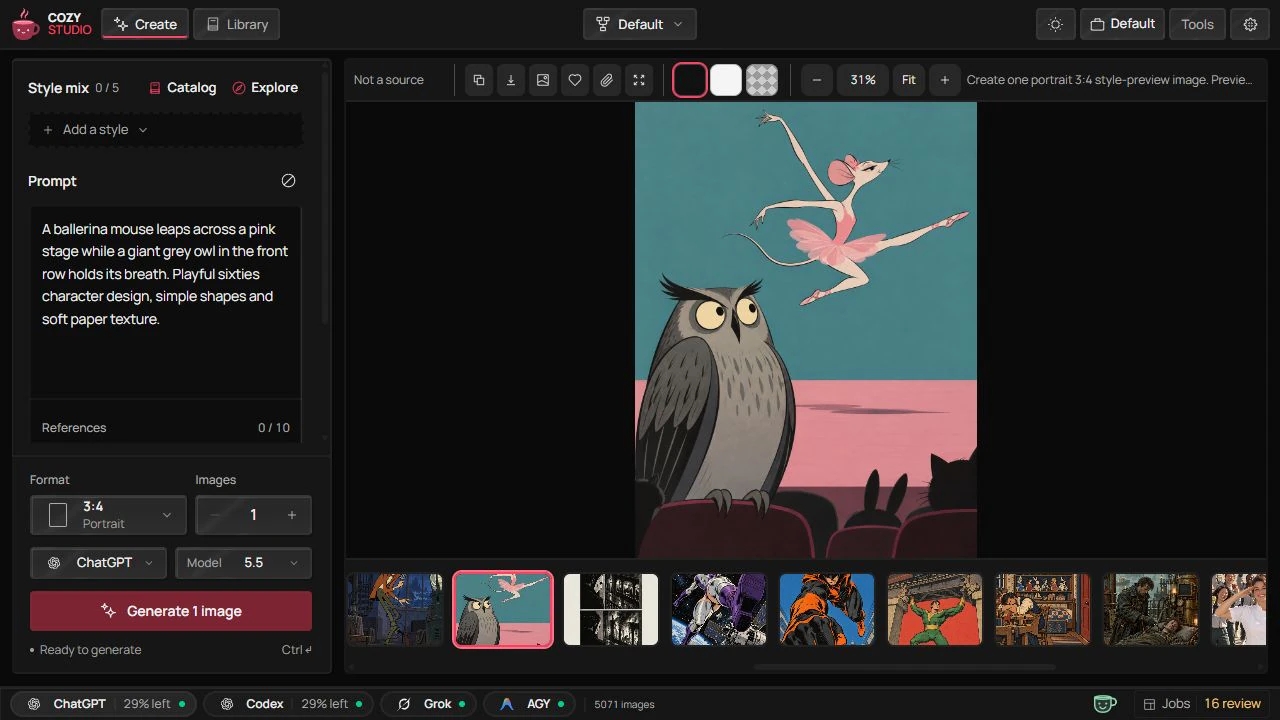Attach image using the paperclip icon
This screenshot has width=1280, height=720.
tap(607, 80)
